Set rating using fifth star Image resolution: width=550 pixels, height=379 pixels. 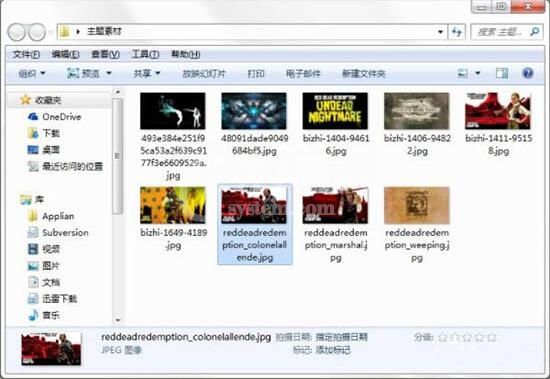[491, 337]
